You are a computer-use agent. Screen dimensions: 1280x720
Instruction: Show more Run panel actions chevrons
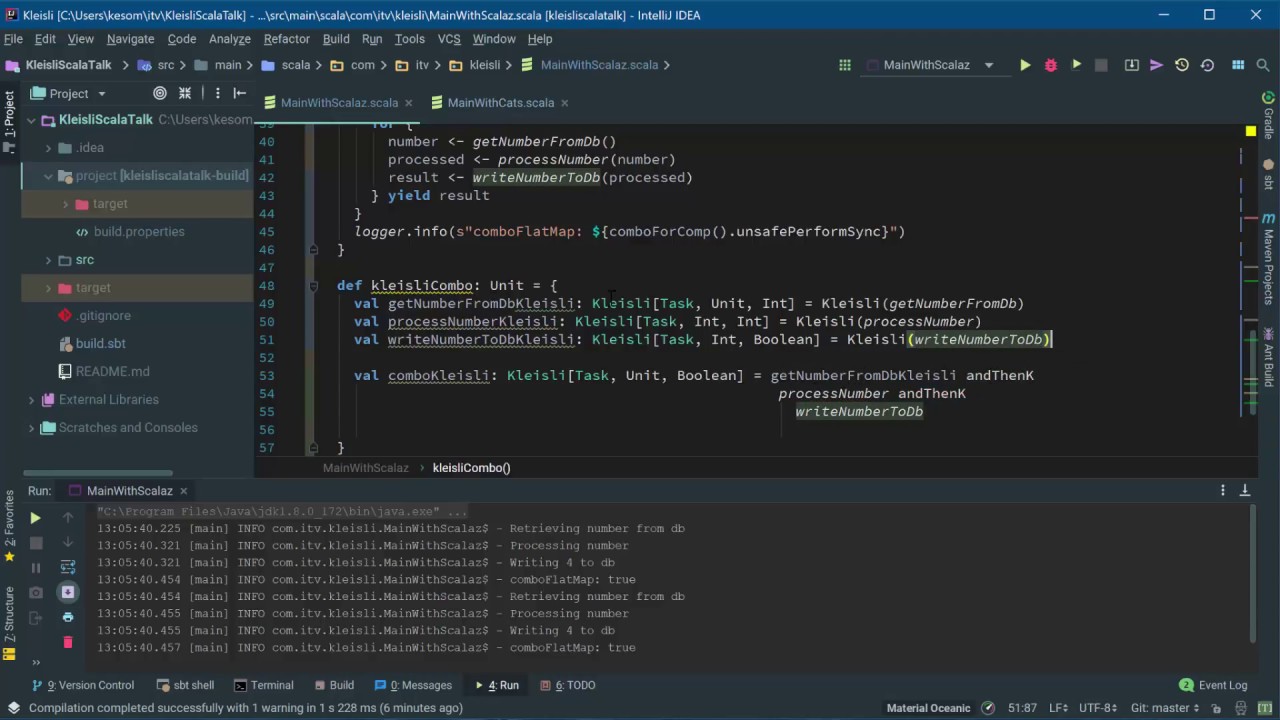(x=35, y=661)
